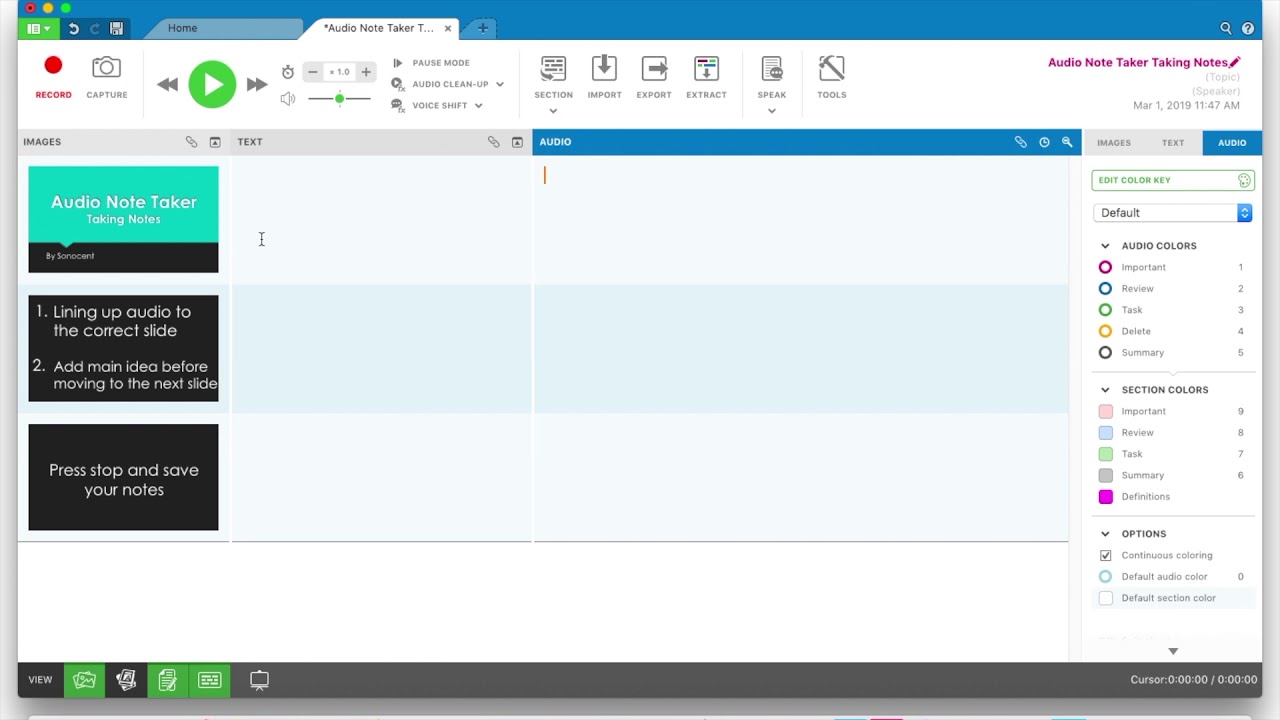The height and width of the screenshot is (720, 1280).
Task: Click the Audio pane zoom magnifier
Action: coord(1067,142)
